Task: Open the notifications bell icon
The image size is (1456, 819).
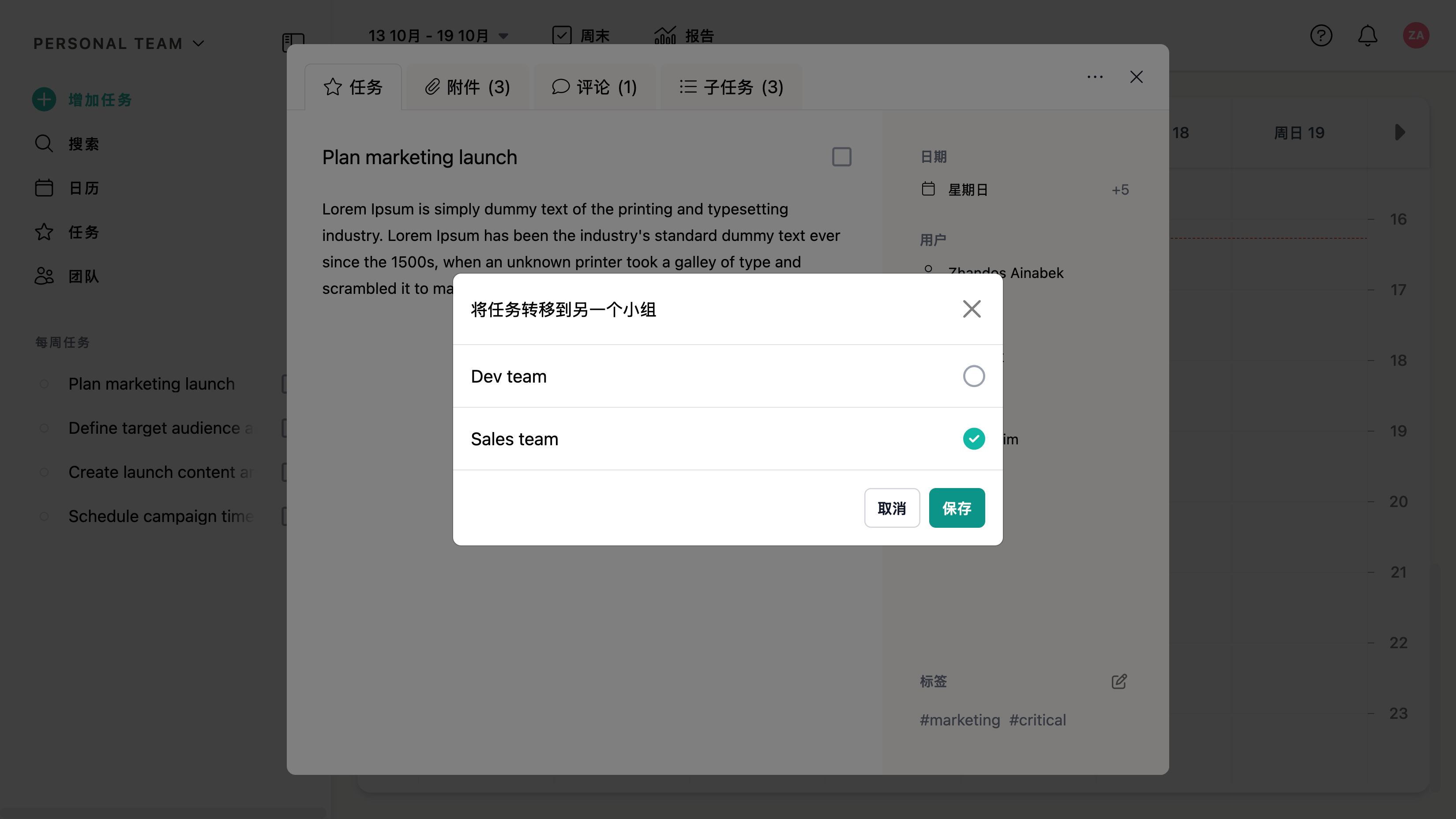Action: click(1367, 36)
